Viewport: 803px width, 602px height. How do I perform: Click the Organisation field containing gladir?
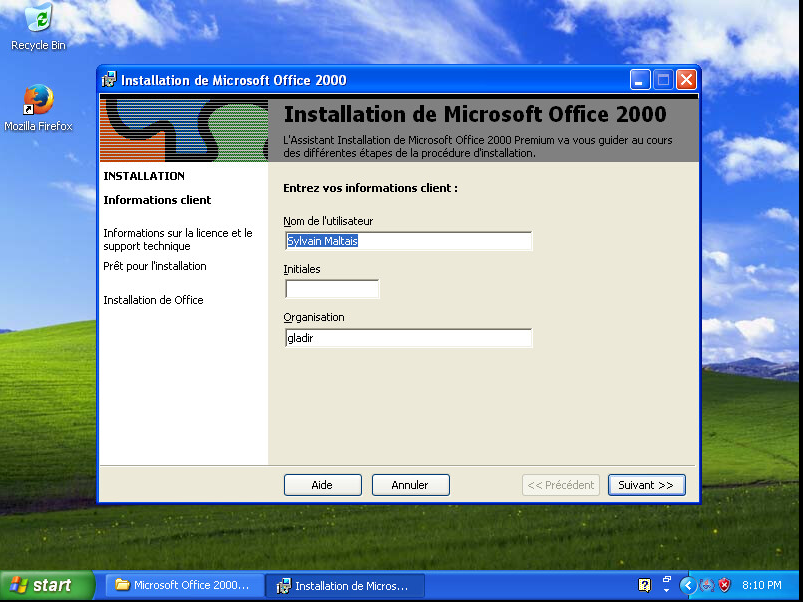point(409,338)
